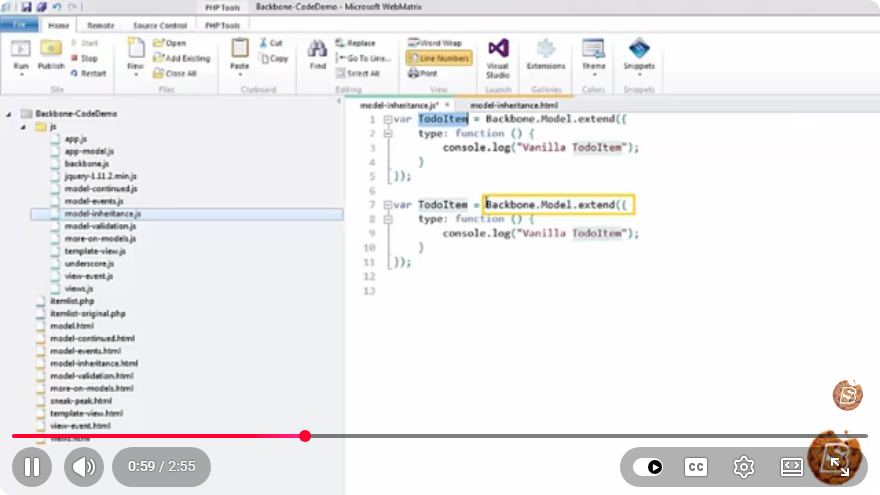Open app.js in the file tree

tap(75, 139)
